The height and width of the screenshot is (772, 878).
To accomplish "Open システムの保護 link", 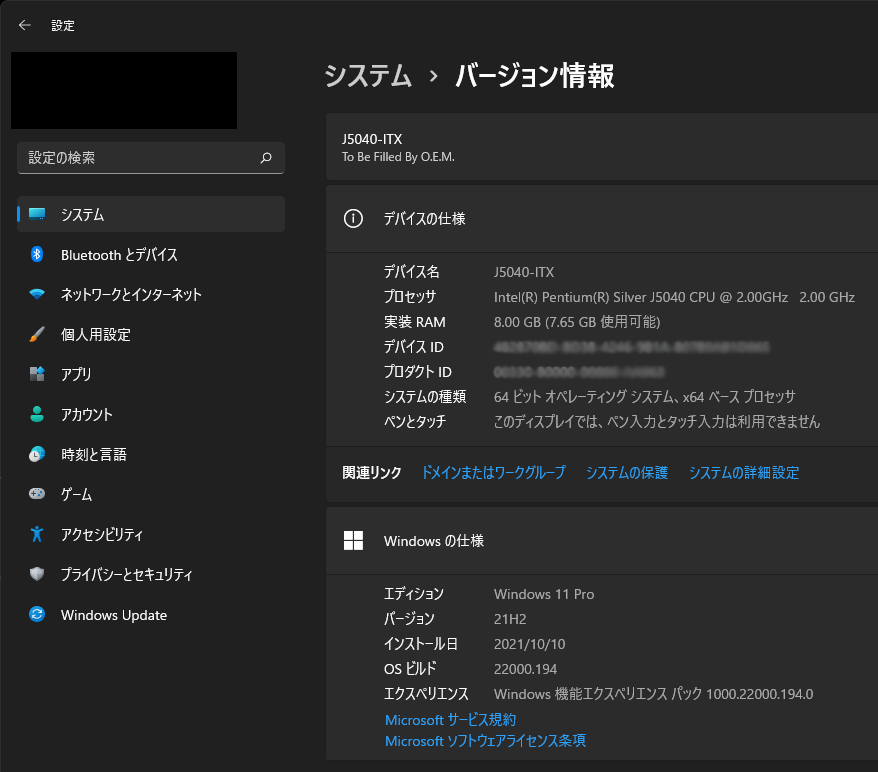I will (x=627, y=472).
